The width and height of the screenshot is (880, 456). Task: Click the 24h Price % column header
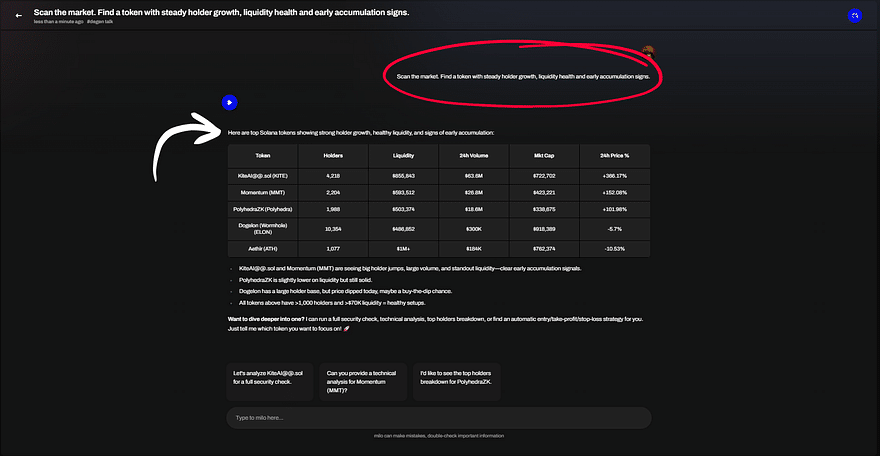(x=614, y=156)
